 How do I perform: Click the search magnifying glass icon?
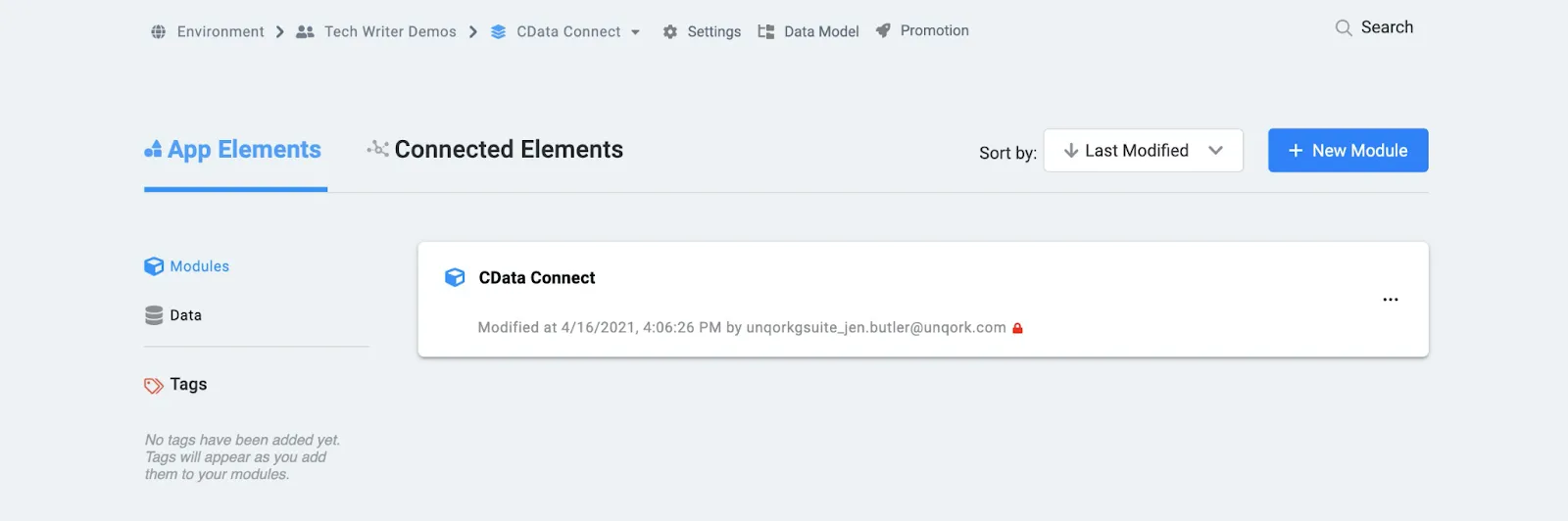pyautogui.click(x=1344, y=27)
